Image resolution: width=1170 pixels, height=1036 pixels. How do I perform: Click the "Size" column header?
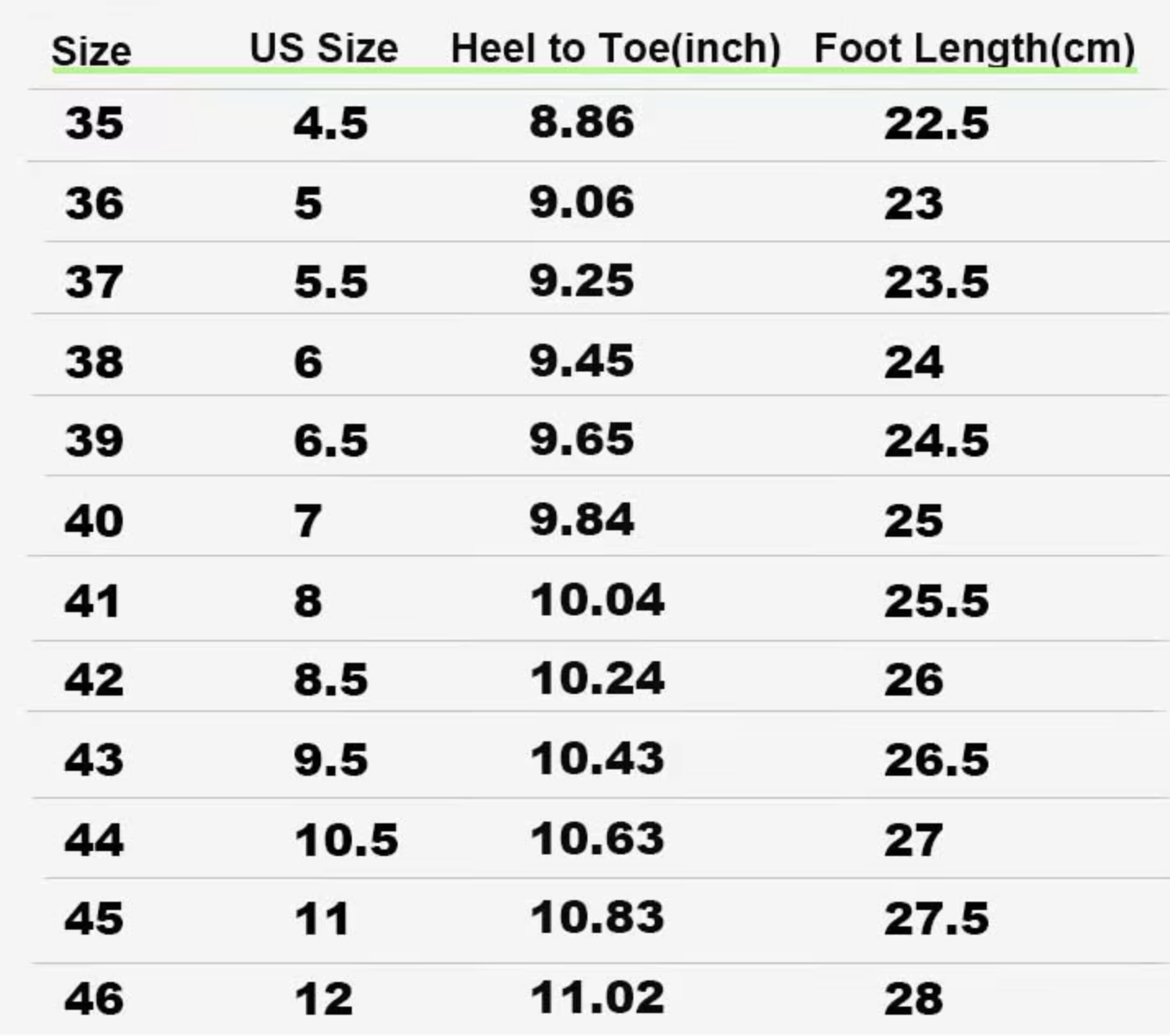tap(91, 51)
